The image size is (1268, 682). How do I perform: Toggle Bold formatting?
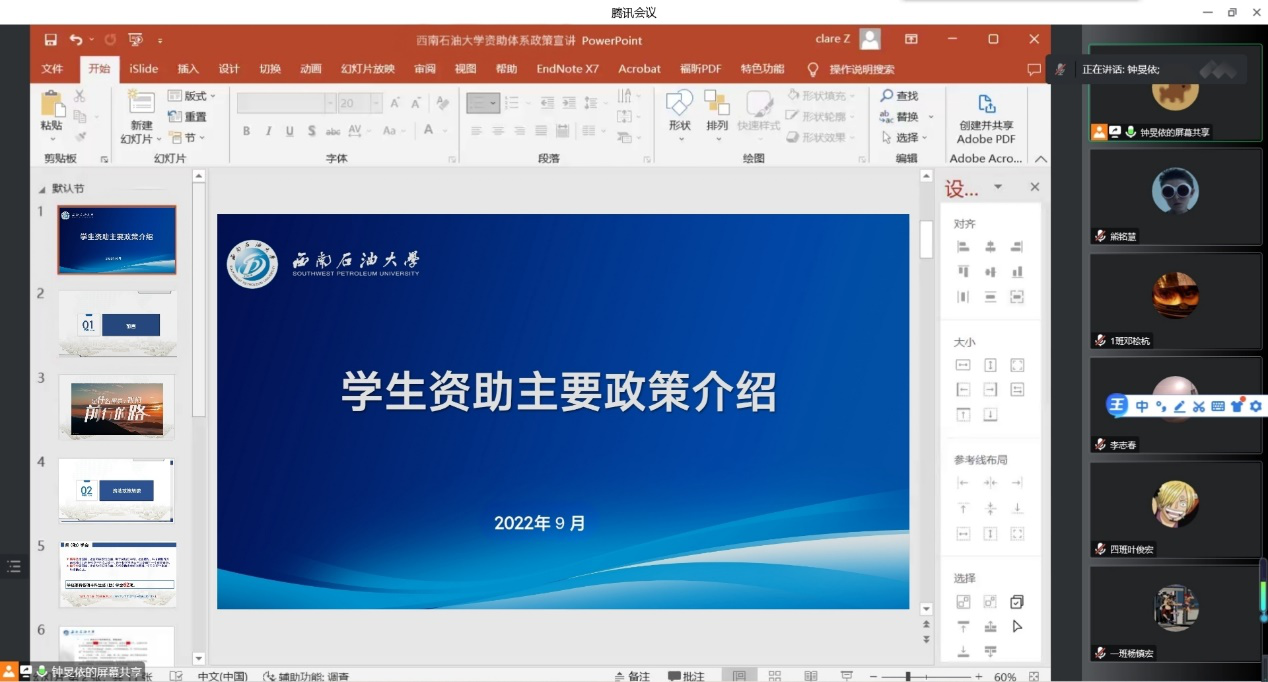(246, 131)
